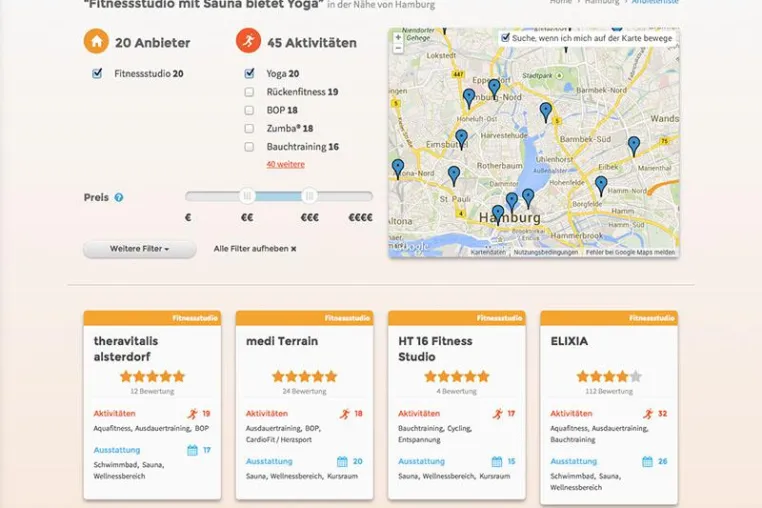Click the star rating of theravitalis alsterdorf

coord(153,376)
